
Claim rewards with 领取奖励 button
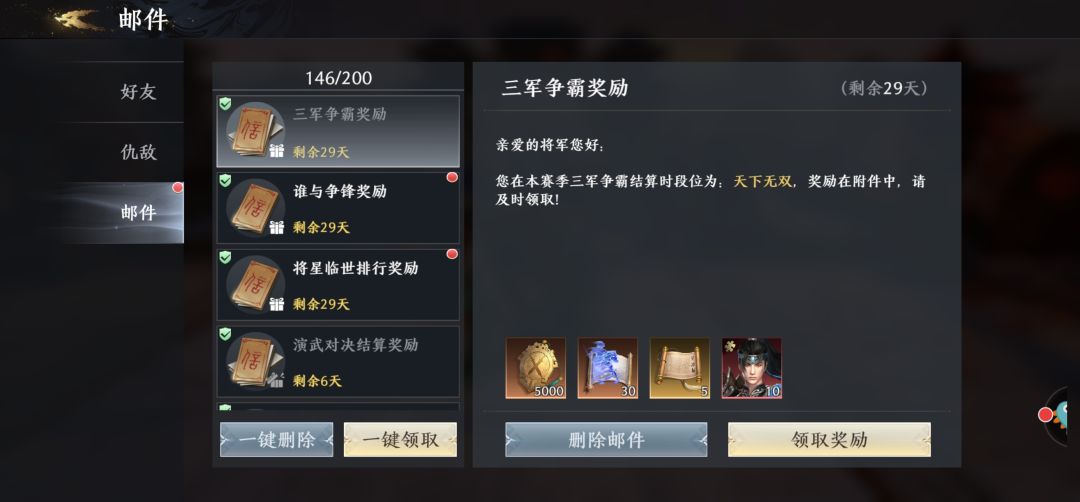829,439
